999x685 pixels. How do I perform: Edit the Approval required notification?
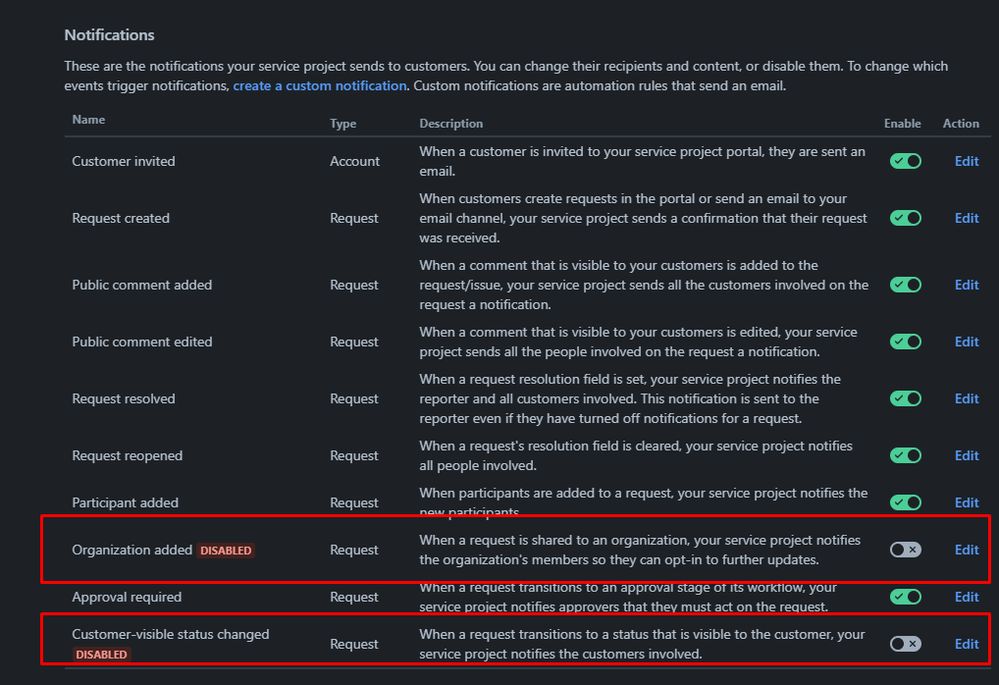tap(965, 596)
